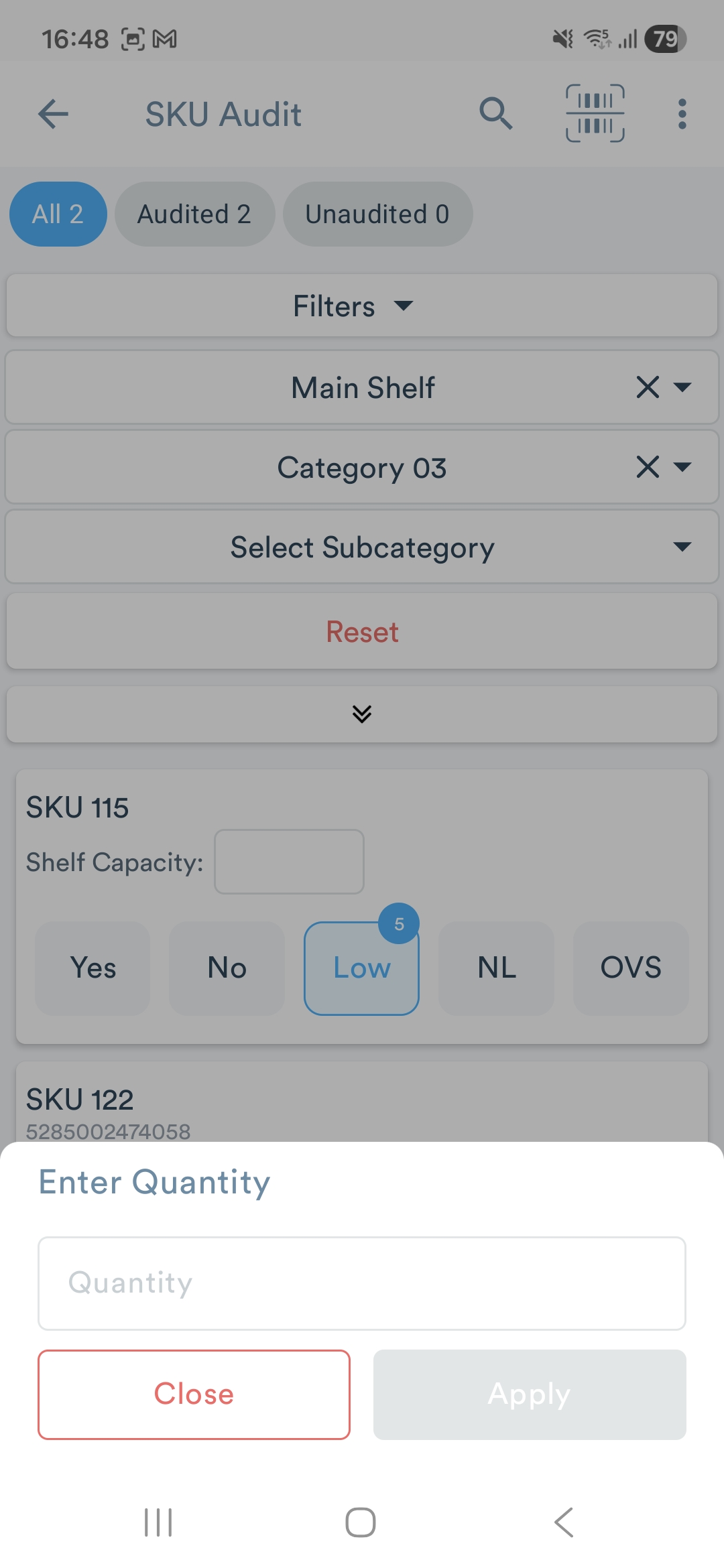The width and height of the screenshot is (724, 1568).
Task: Select Yes status for SKU 115
Action: 93,968
